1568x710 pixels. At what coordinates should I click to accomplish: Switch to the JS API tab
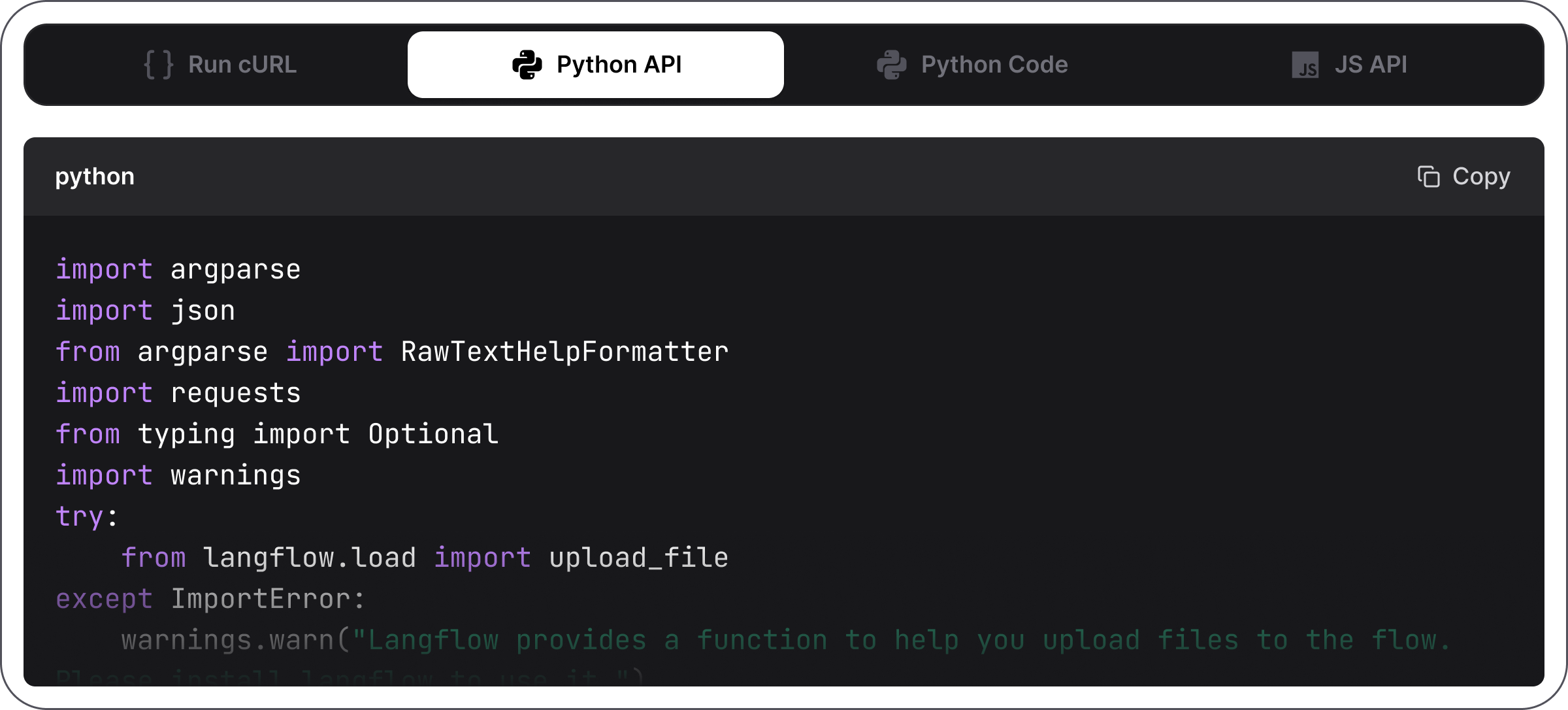coord(1348,65)
